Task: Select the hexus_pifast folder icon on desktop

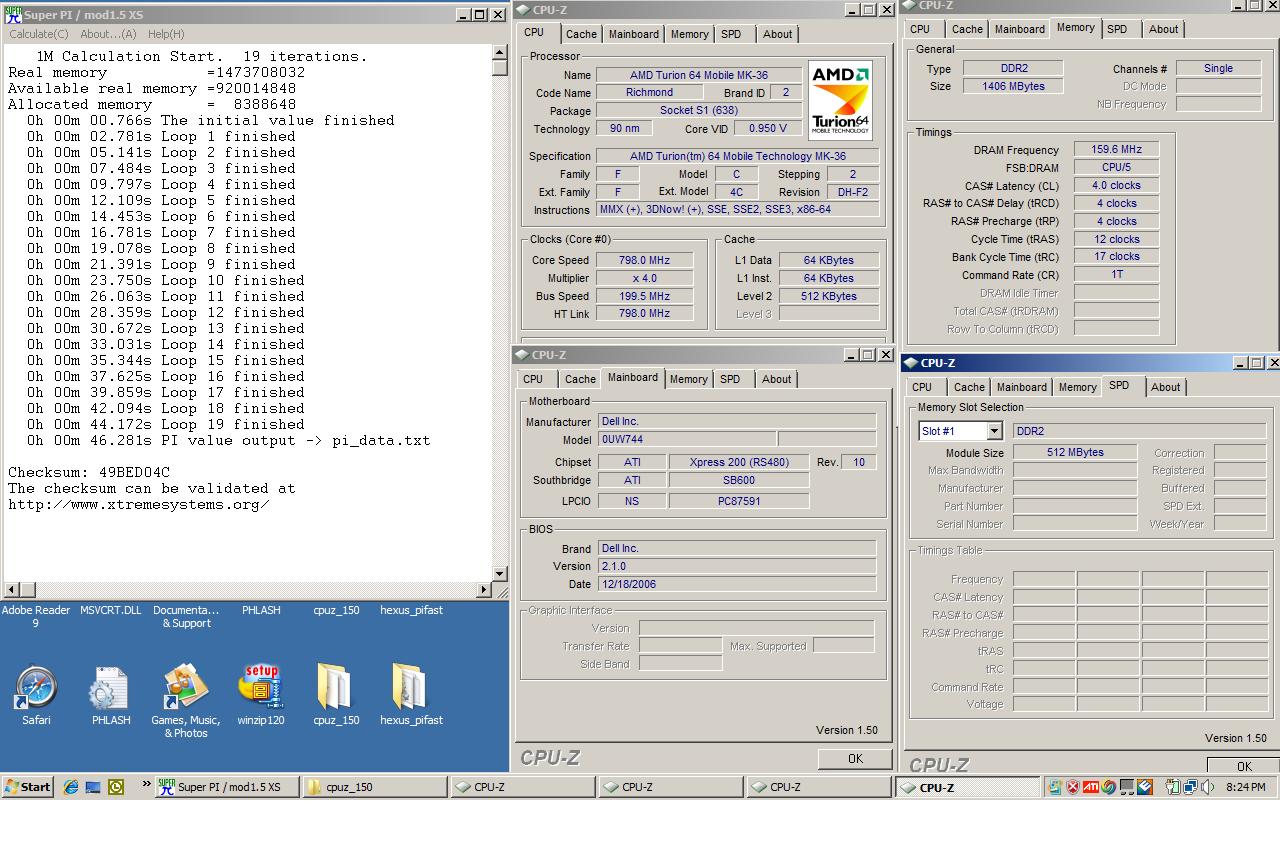Action: point(410,688)
